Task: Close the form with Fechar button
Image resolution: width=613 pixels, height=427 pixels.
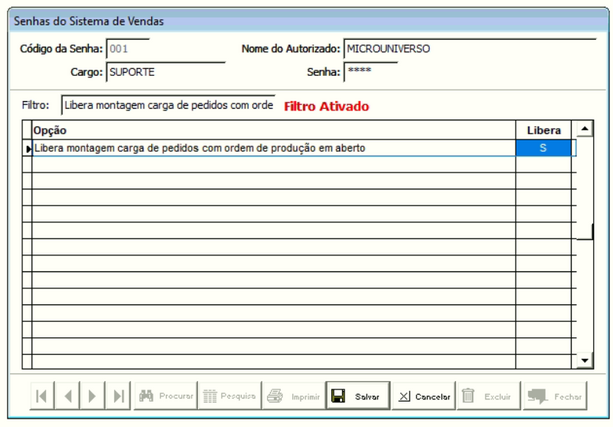Action: (x=555, y=396)
